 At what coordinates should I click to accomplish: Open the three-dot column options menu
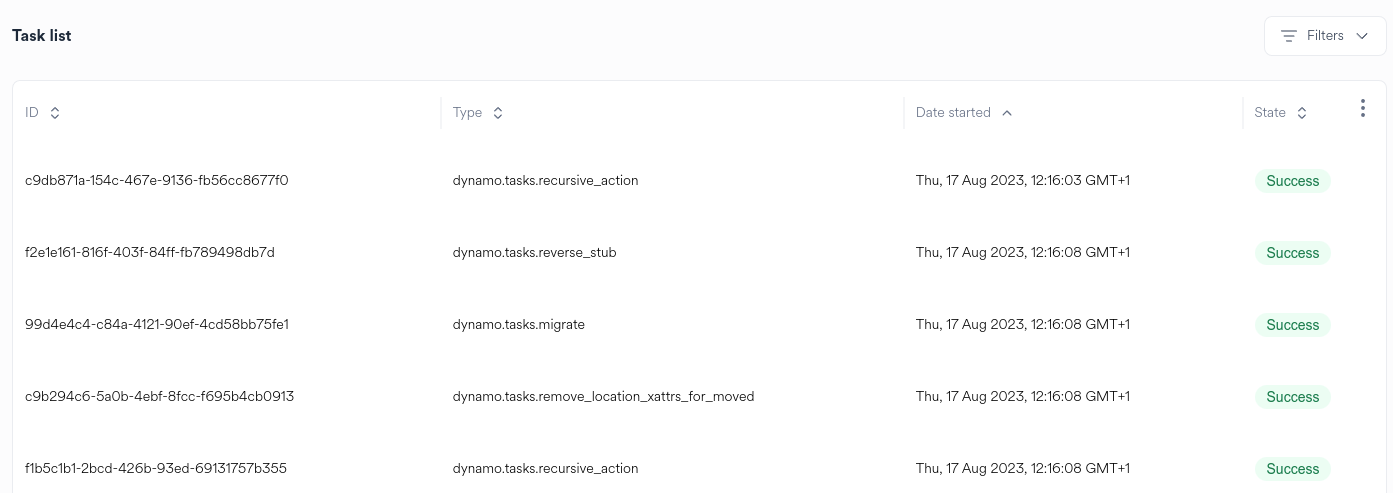[1362, 109]
